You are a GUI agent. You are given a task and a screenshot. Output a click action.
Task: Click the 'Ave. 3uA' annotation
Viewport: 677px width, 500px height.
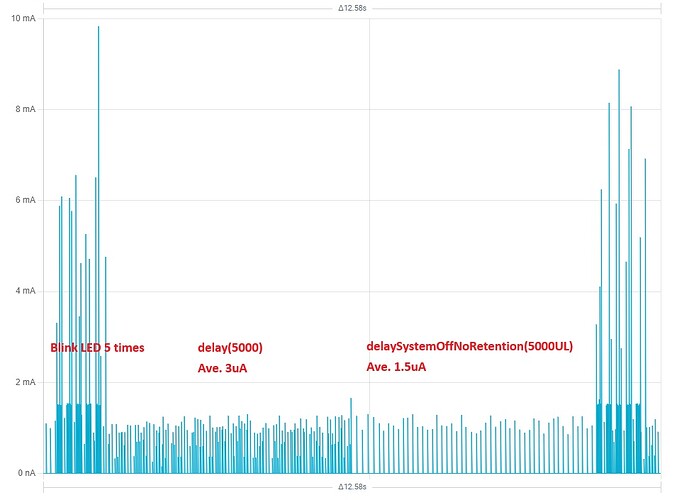pos(222,367)
